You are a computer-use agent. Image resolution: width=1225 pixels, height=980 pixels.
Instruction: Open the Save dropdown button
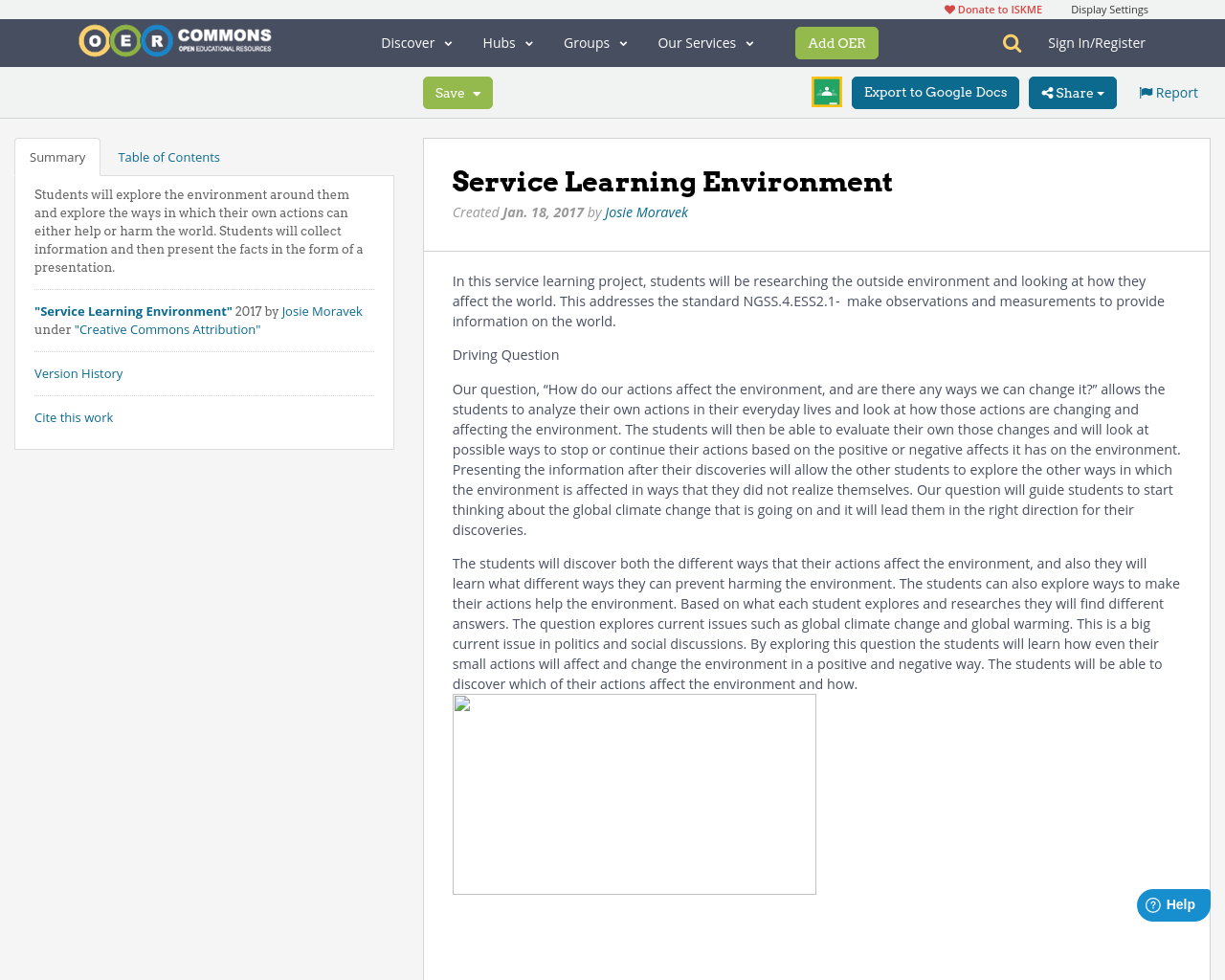point(457,93)
